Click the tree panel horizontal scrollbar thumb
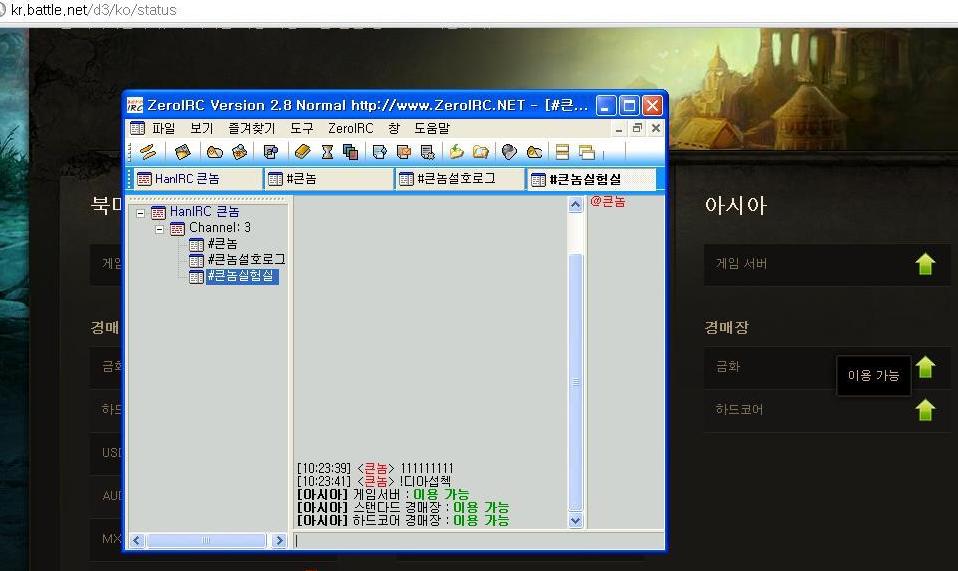 206,540
